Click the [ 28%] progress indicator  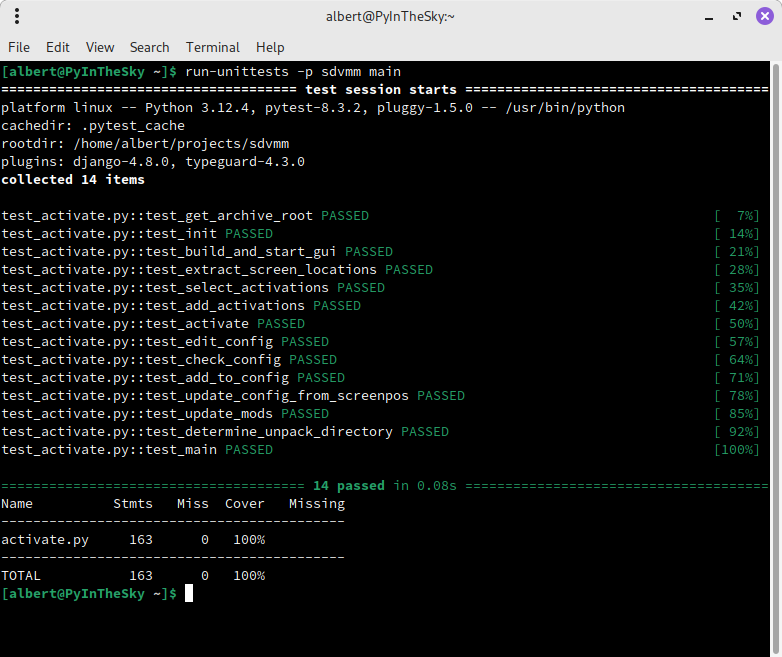pyautogui.click(x=737, y=269)
